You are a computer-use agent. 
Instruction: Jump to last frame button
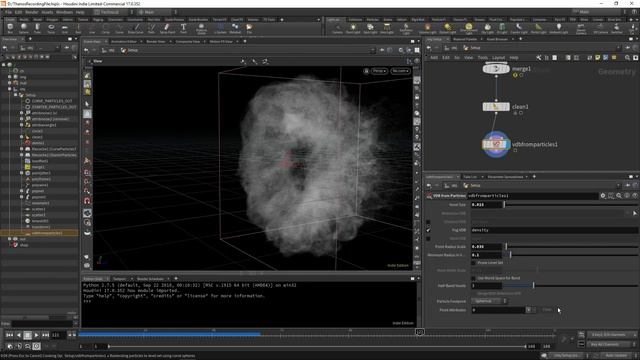click(x=45, y=335)
